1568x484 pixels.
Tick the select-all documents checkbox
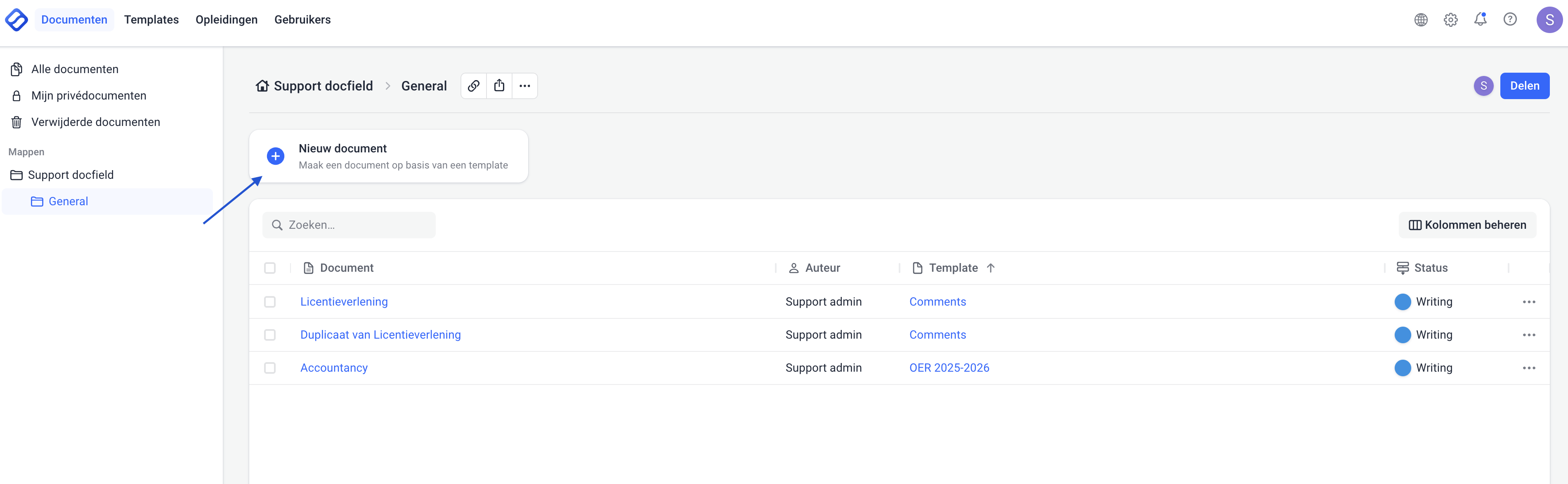[269, 268]
